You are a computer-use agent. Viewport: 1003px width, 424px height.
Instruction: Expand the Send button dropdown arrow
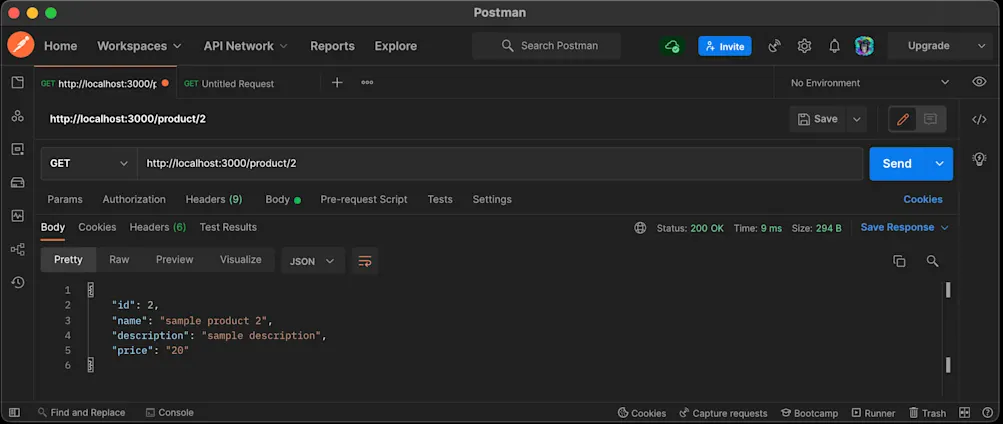click(939, 164)
